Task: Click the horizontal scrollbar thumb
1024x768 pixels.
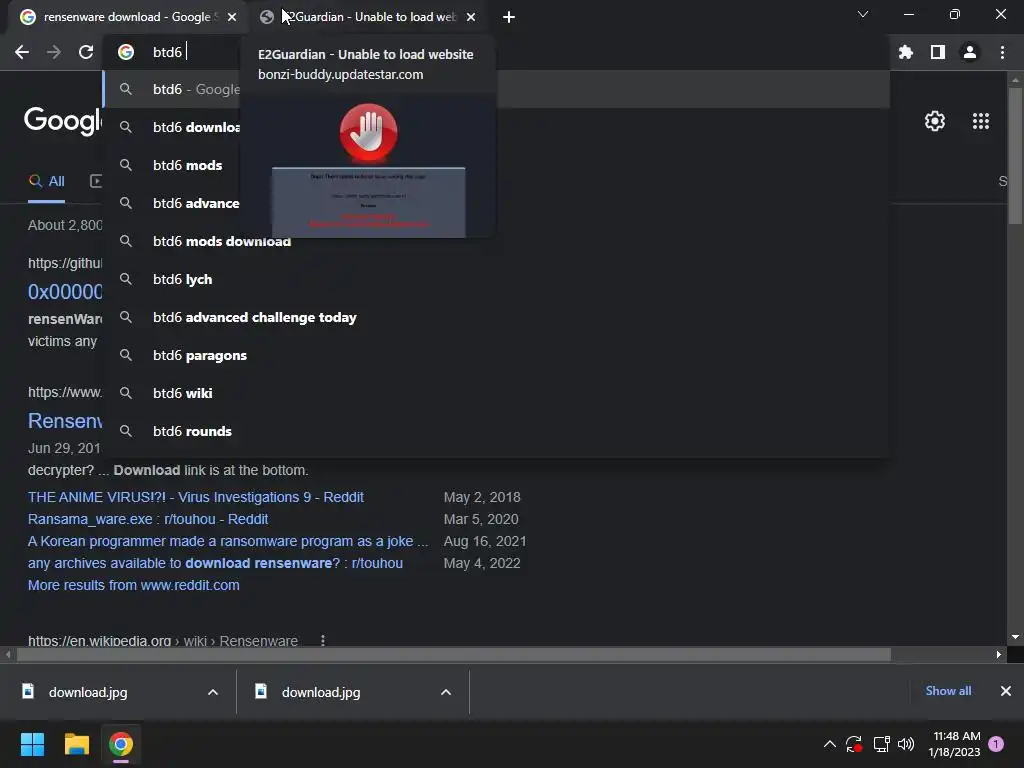Action: 453,654
